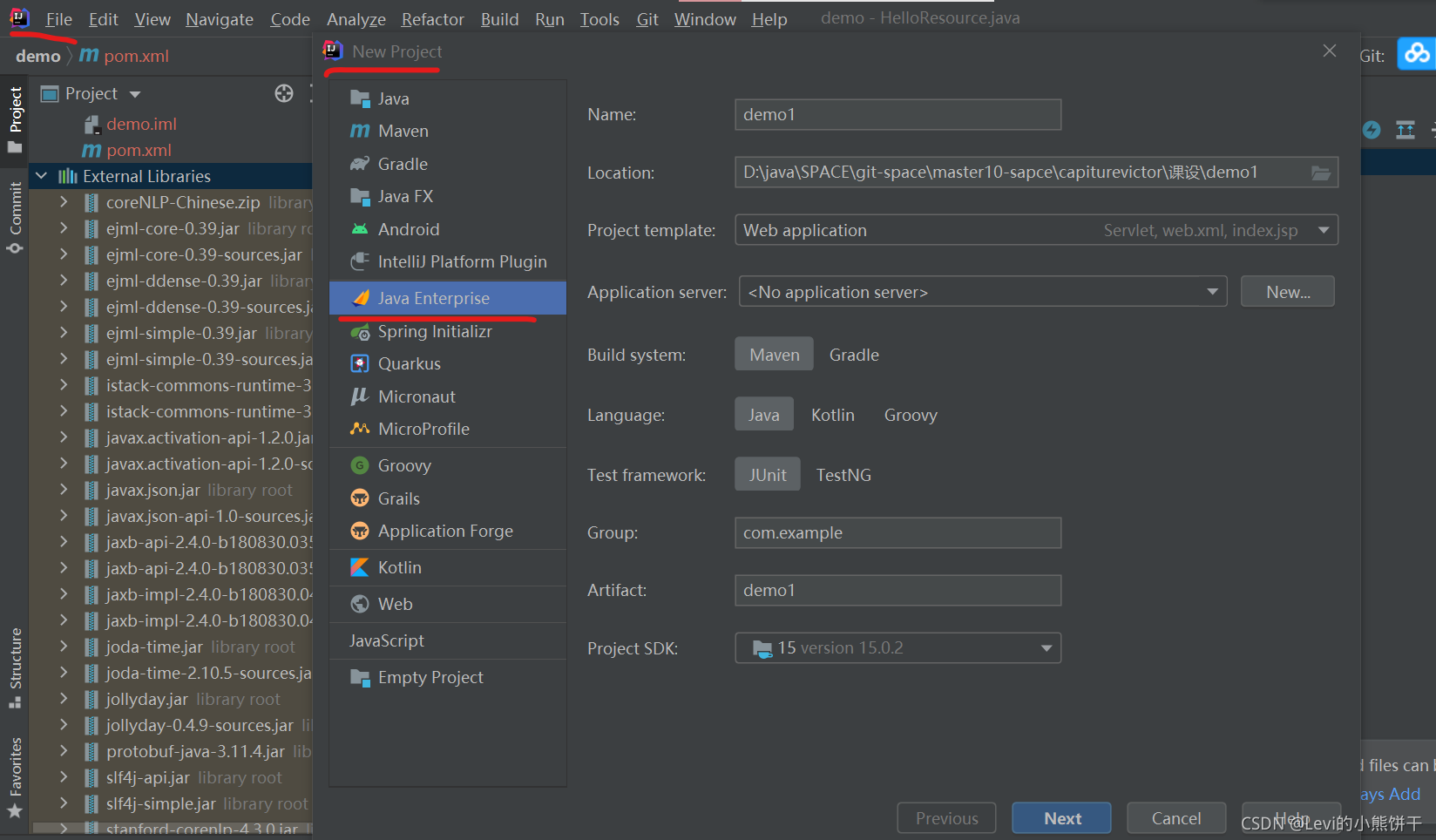Select the Groovy project type
Screen dimensions: 1436x840
(448, 465)
